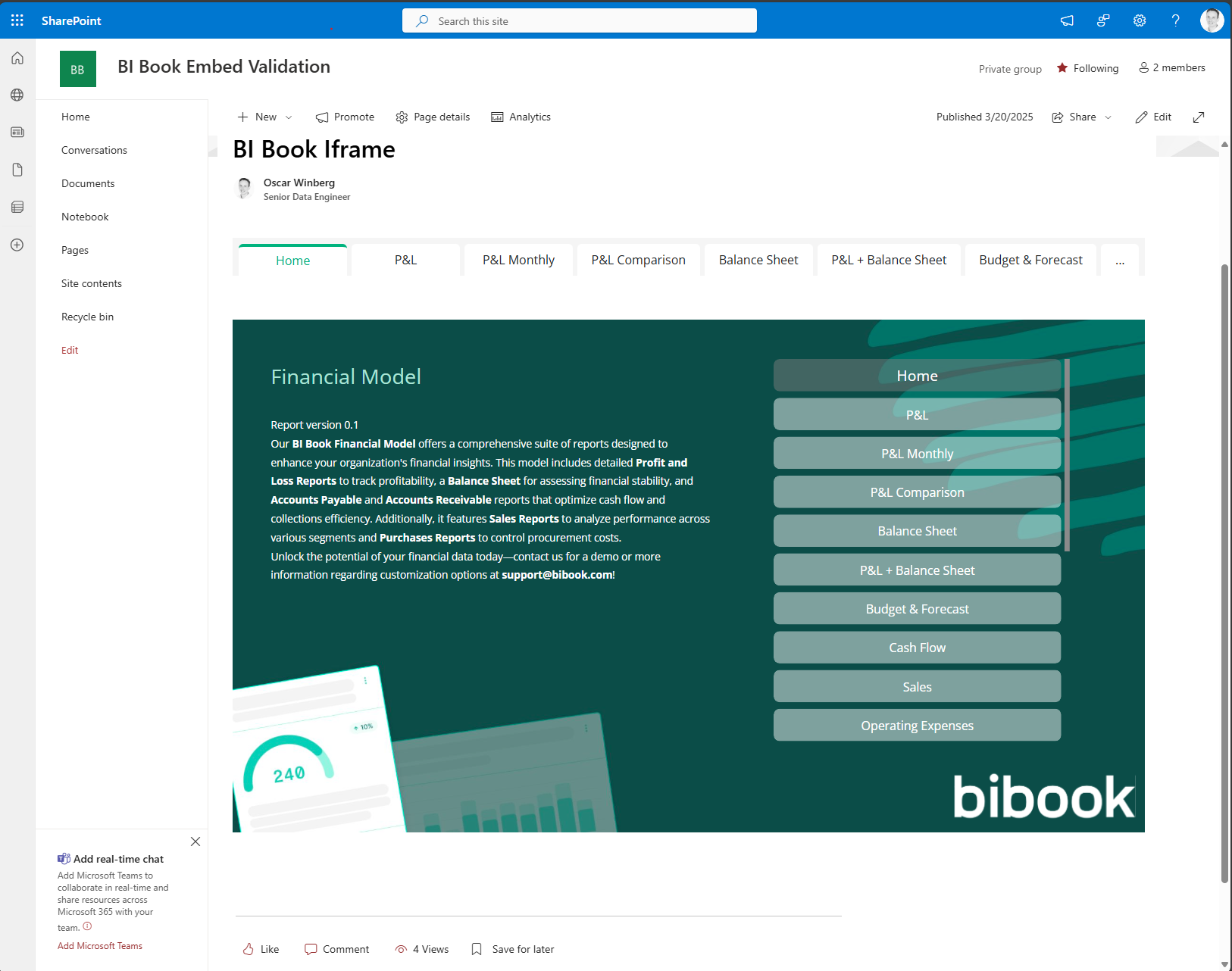This screenshot has height=971, width=1232.
Task: Open Page details panel
Action: pos(433,117)
